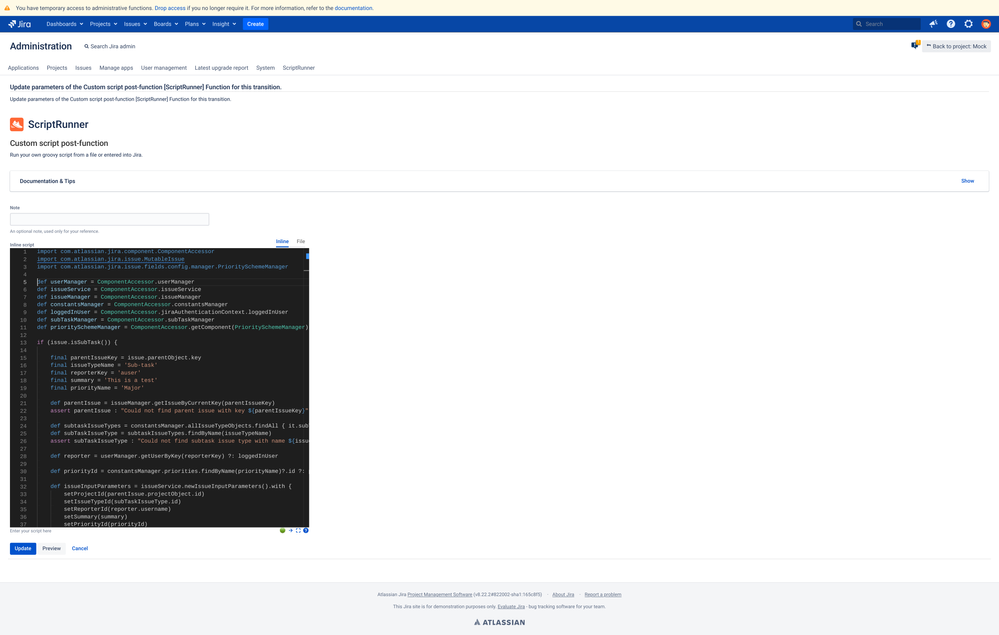
Task: Open the feedback megaphone icon
Action: (x=933, y=24)
